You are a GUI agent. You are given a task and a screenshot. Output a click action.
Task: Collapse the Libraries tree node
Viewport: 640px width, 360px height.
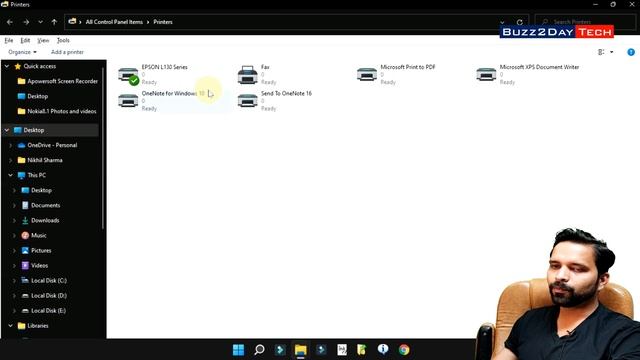pyautogui.click(x=10, y=326)
